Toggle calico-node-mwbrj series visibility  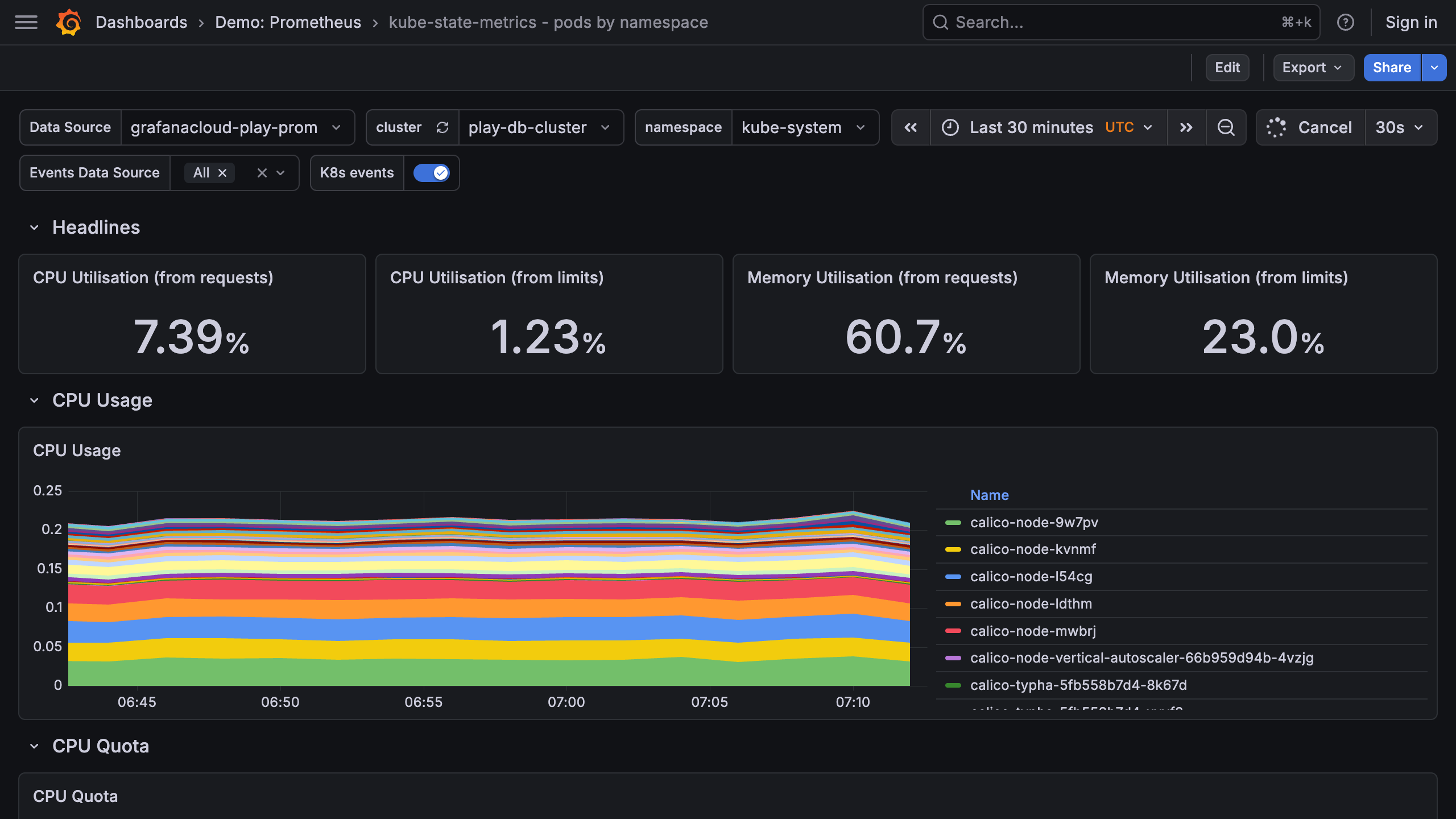(1032, 631)
